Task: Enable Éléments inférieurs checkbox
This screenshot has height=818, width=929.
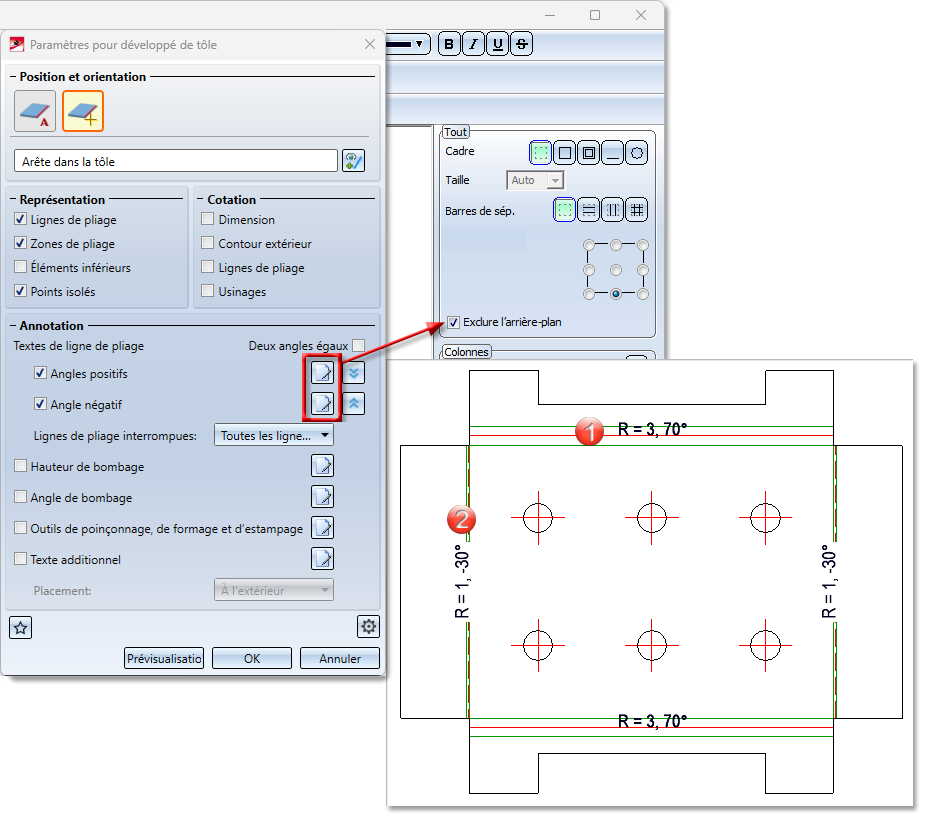Action: pos(21,267)
